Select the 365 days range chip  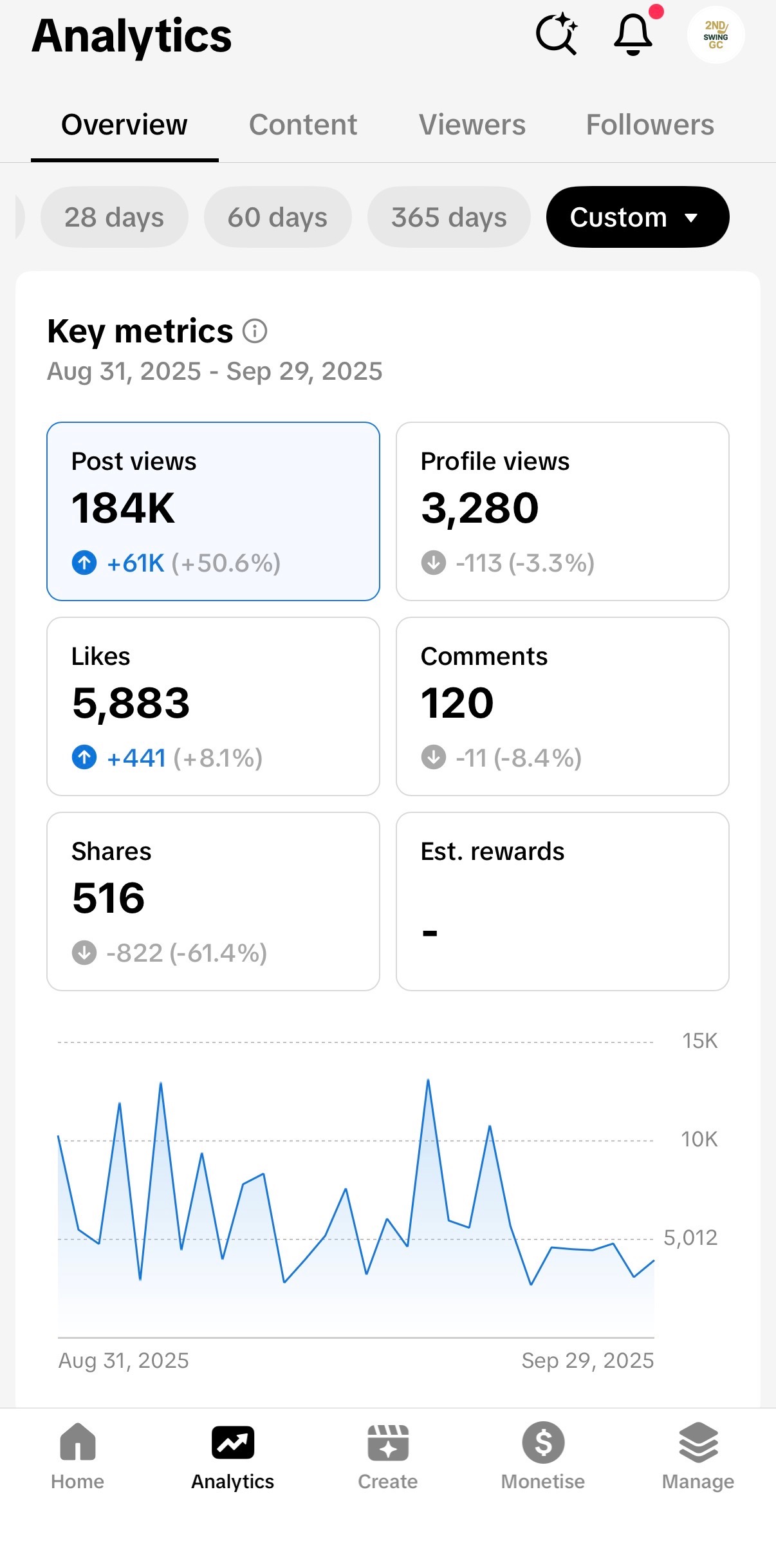click(x=448, y=218)
